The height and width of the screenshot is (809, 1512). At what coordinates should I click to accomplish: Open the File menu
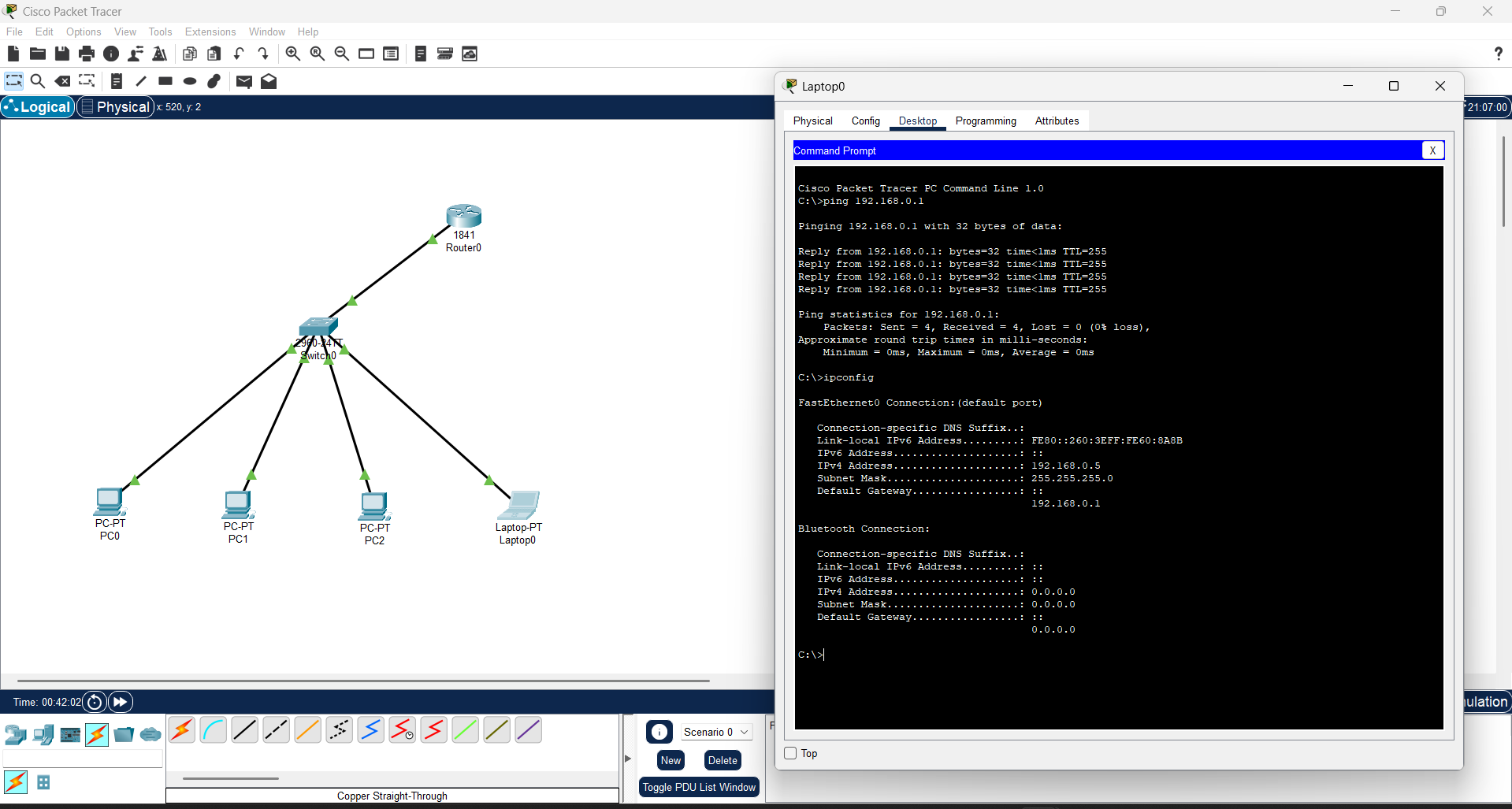coord(14,32)
